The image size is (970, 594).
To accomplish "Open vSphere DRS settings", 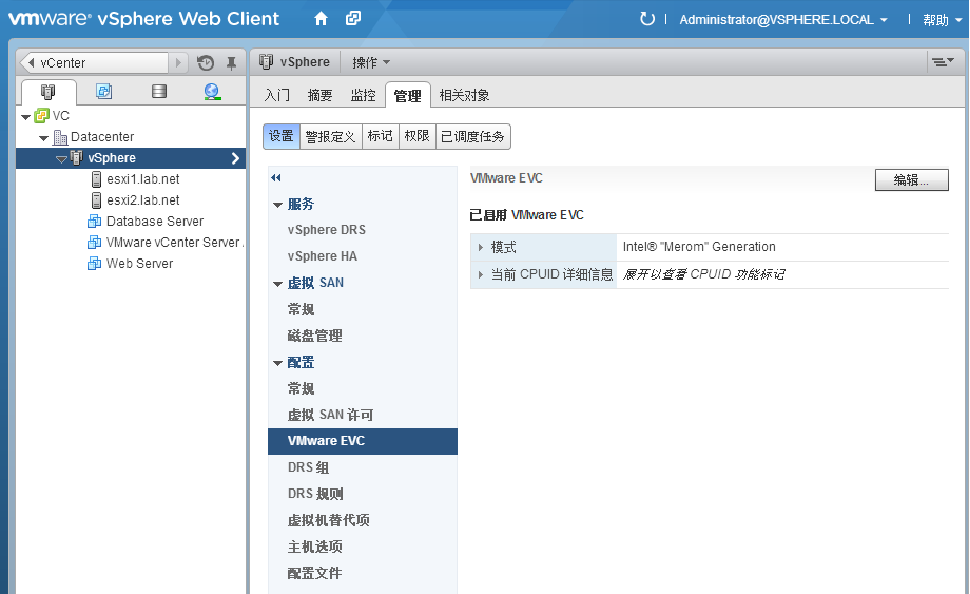I will [327, 230].
